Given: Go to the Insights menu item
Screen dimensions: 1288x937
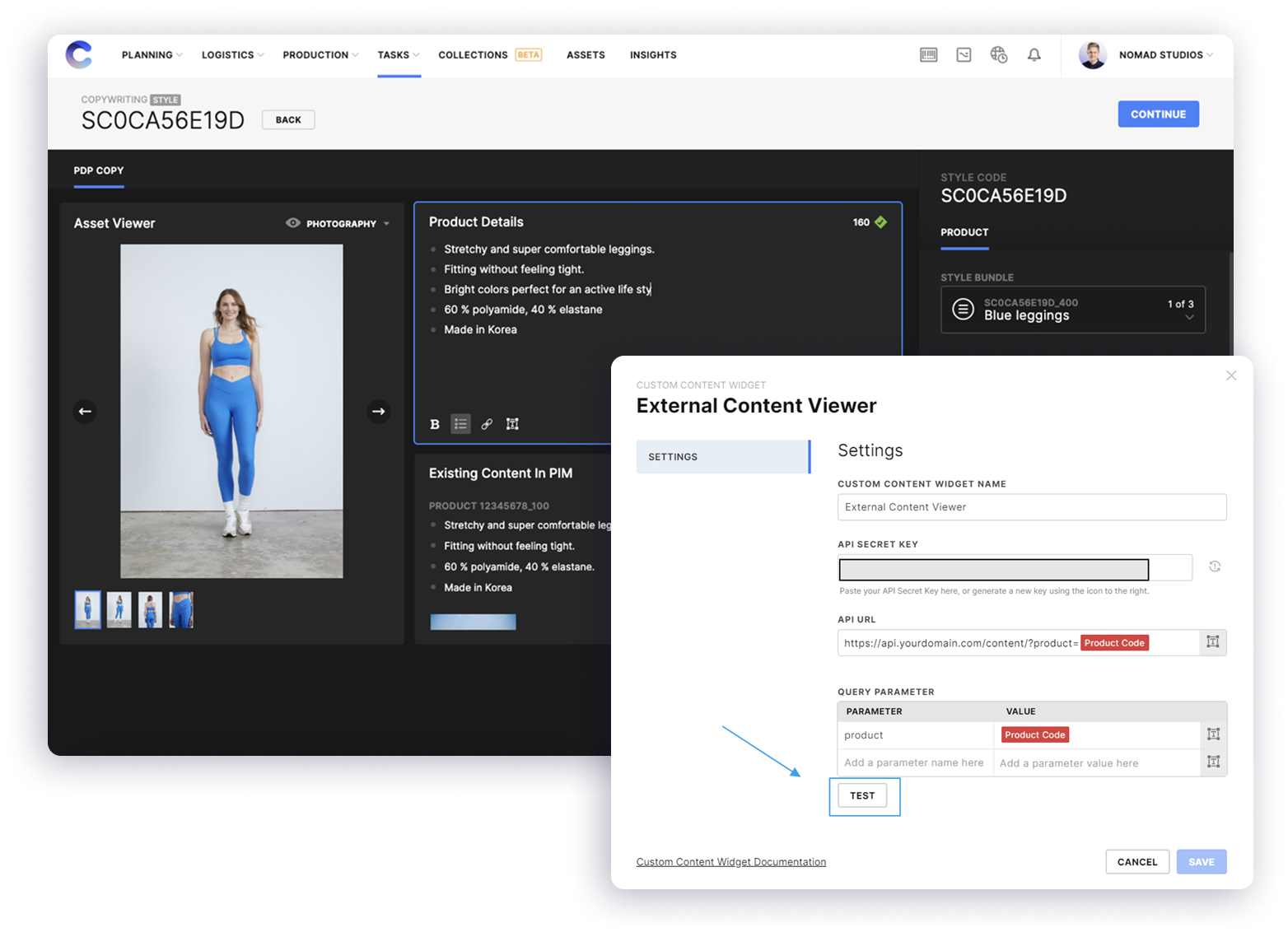Looking at the screenshot, I should click(653, 55).
